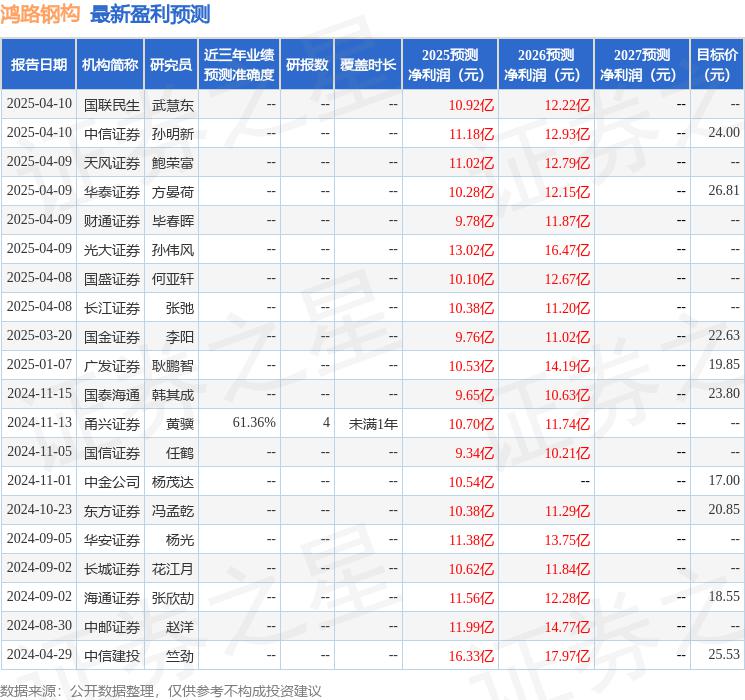Select the 中信建投 institution cell
Viewport: 745px width, 700px height.
112,656
